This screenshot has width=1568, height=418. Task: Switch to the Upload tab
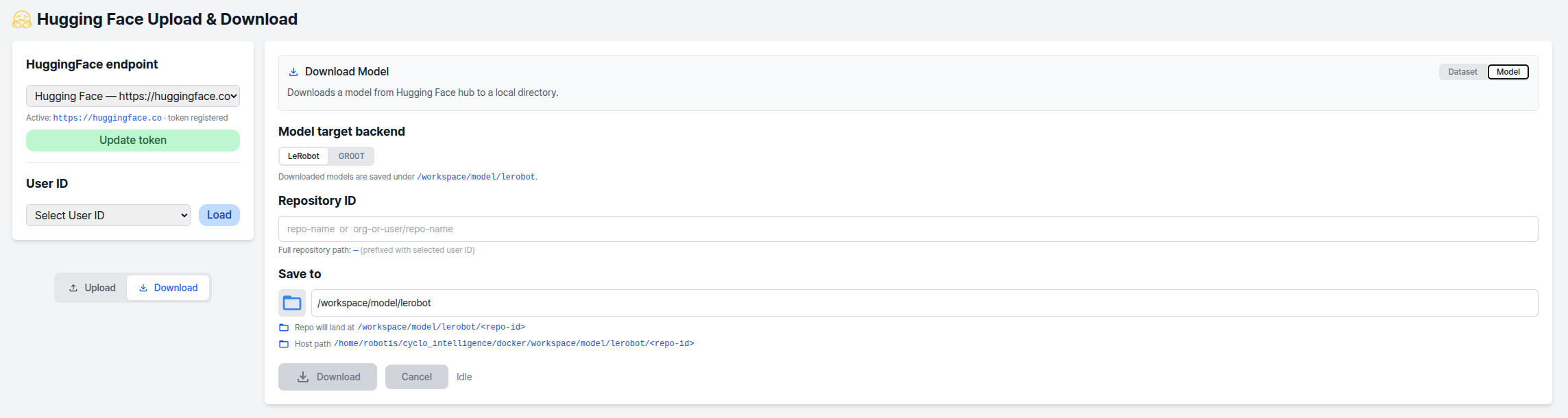pyautogui.click(x=92, y=288)
